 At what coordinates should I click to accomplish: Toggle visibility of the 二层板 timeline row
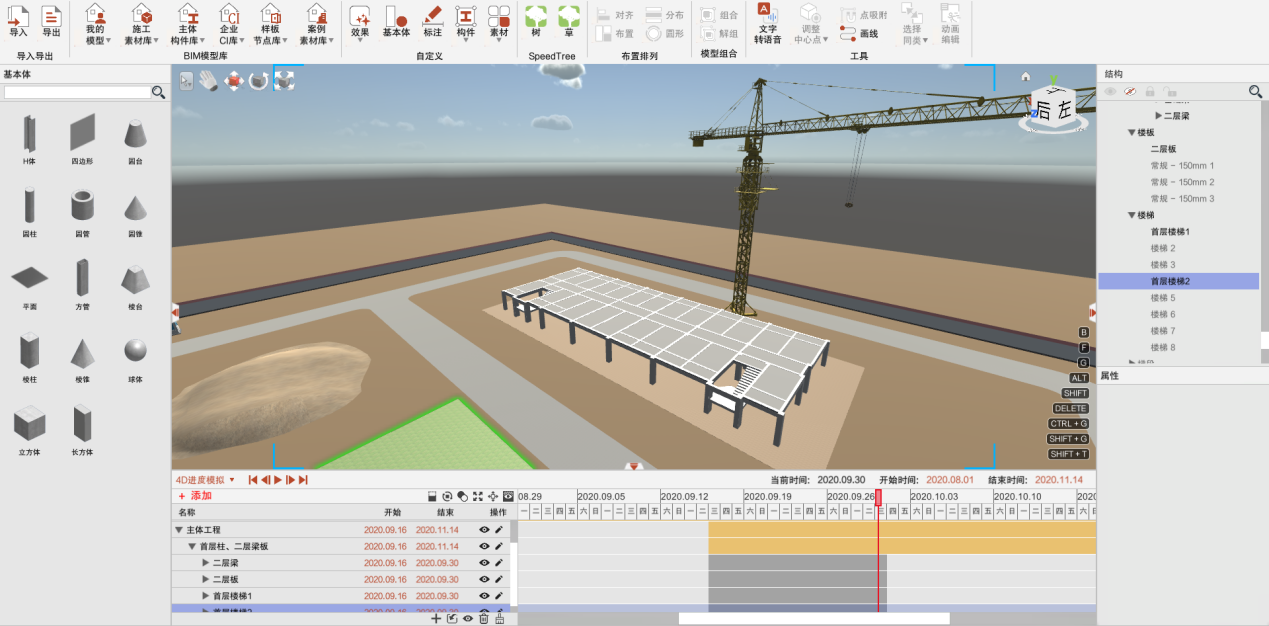point(484,580)
